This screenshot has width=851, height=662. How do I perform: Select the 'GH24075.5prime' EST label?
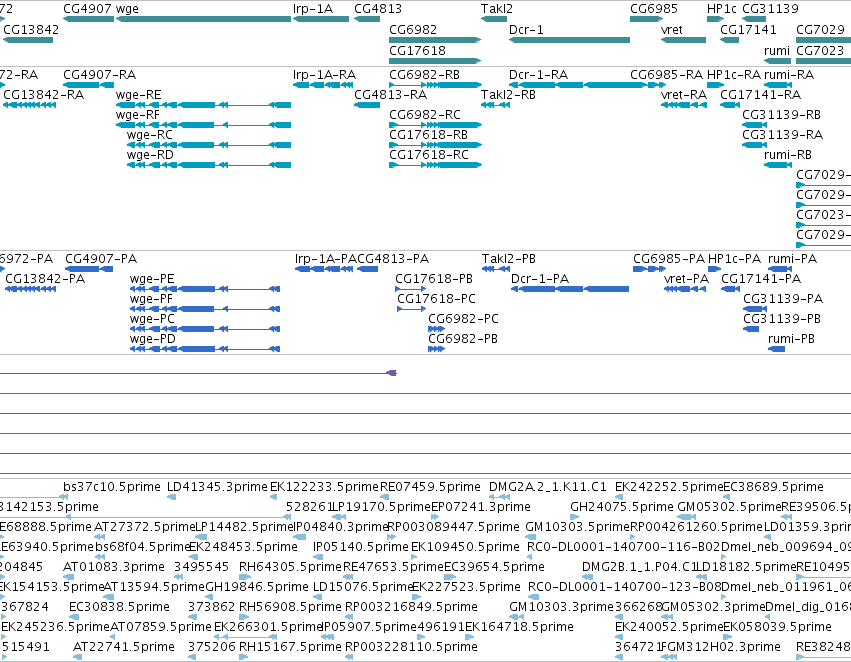coord(621,507)
